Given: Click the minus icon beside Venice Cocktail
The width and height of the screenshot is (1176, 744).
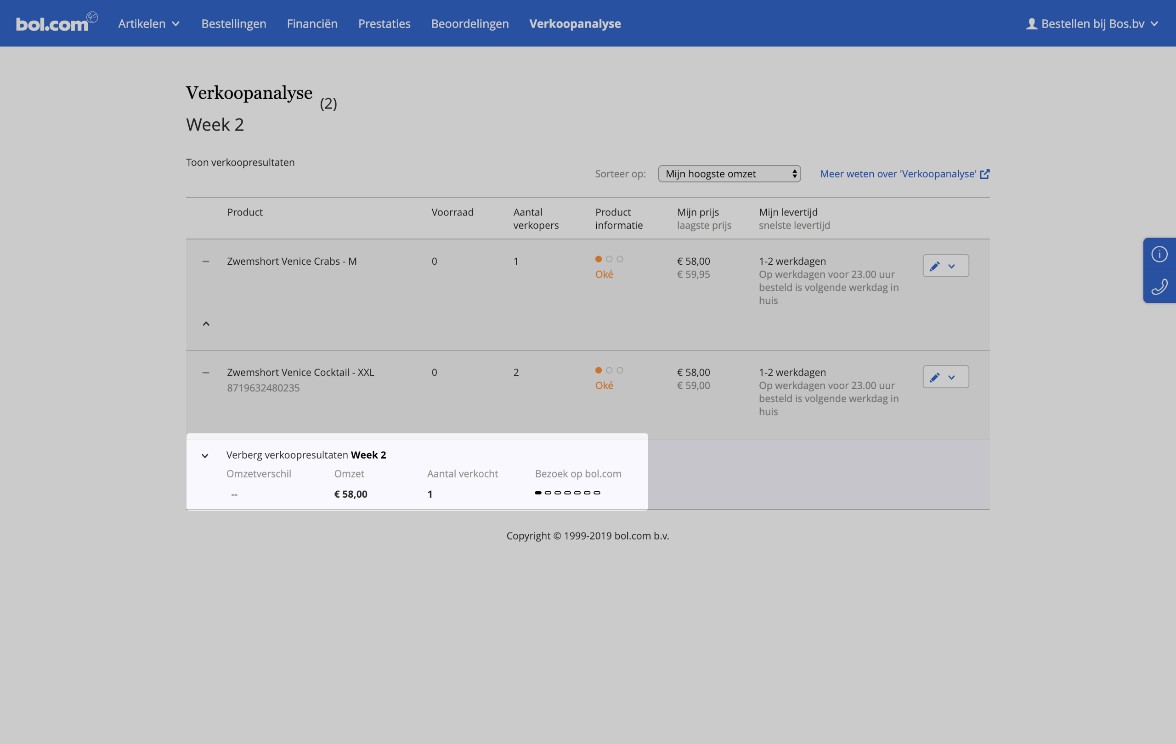Looking at the screenshot, I should 206,373.
